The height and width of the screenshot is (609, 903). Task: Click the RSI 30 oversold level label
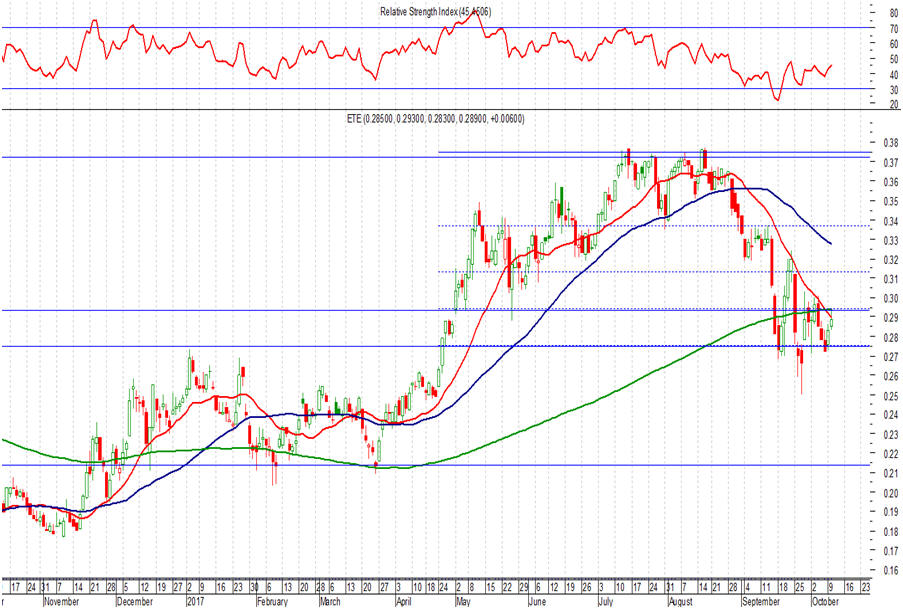point(894,89)
